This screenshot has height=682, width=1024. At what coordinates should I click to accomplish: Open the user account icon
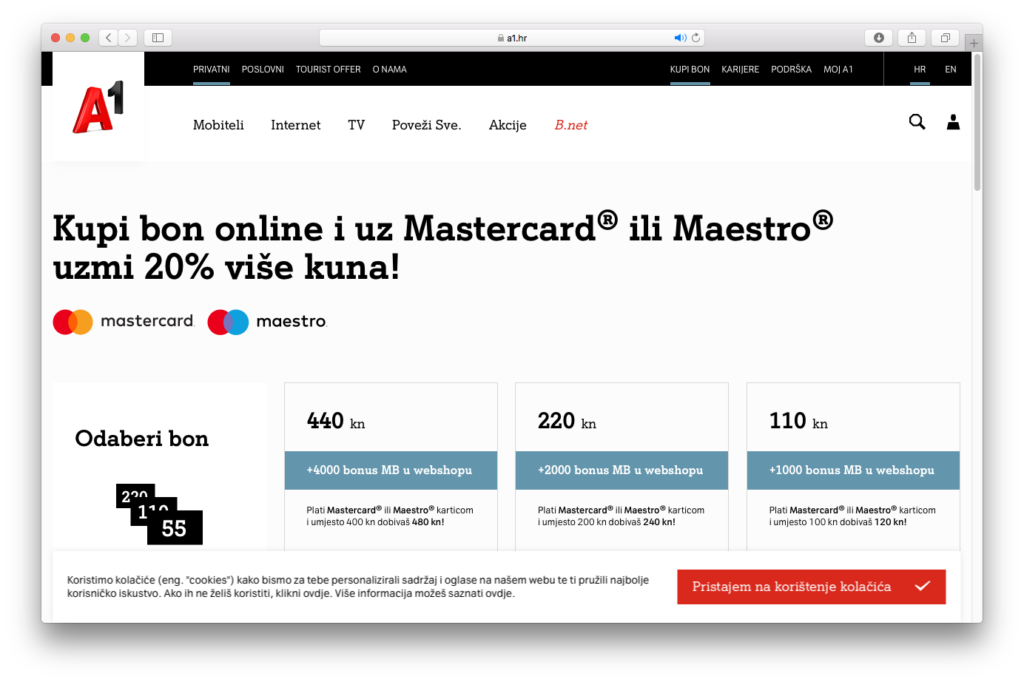953,122
